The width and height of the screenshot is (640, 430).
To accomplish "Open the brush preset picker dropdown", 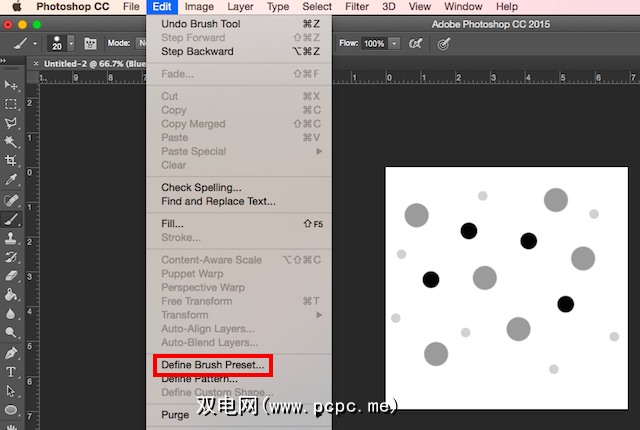I will coord(72,44).
